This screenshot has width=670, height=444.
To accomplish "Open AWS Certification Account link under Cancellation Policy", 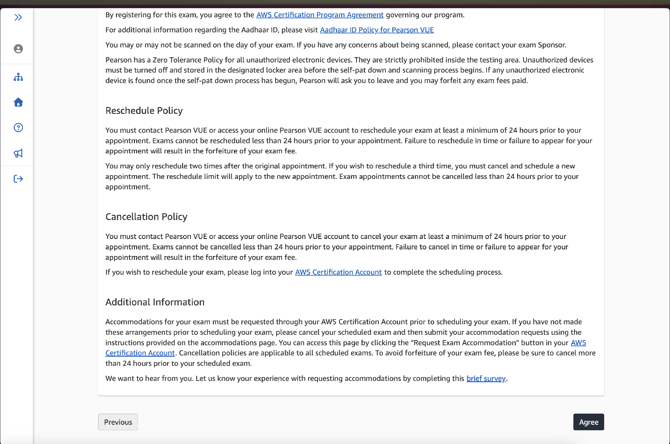I will coord(338,272).
